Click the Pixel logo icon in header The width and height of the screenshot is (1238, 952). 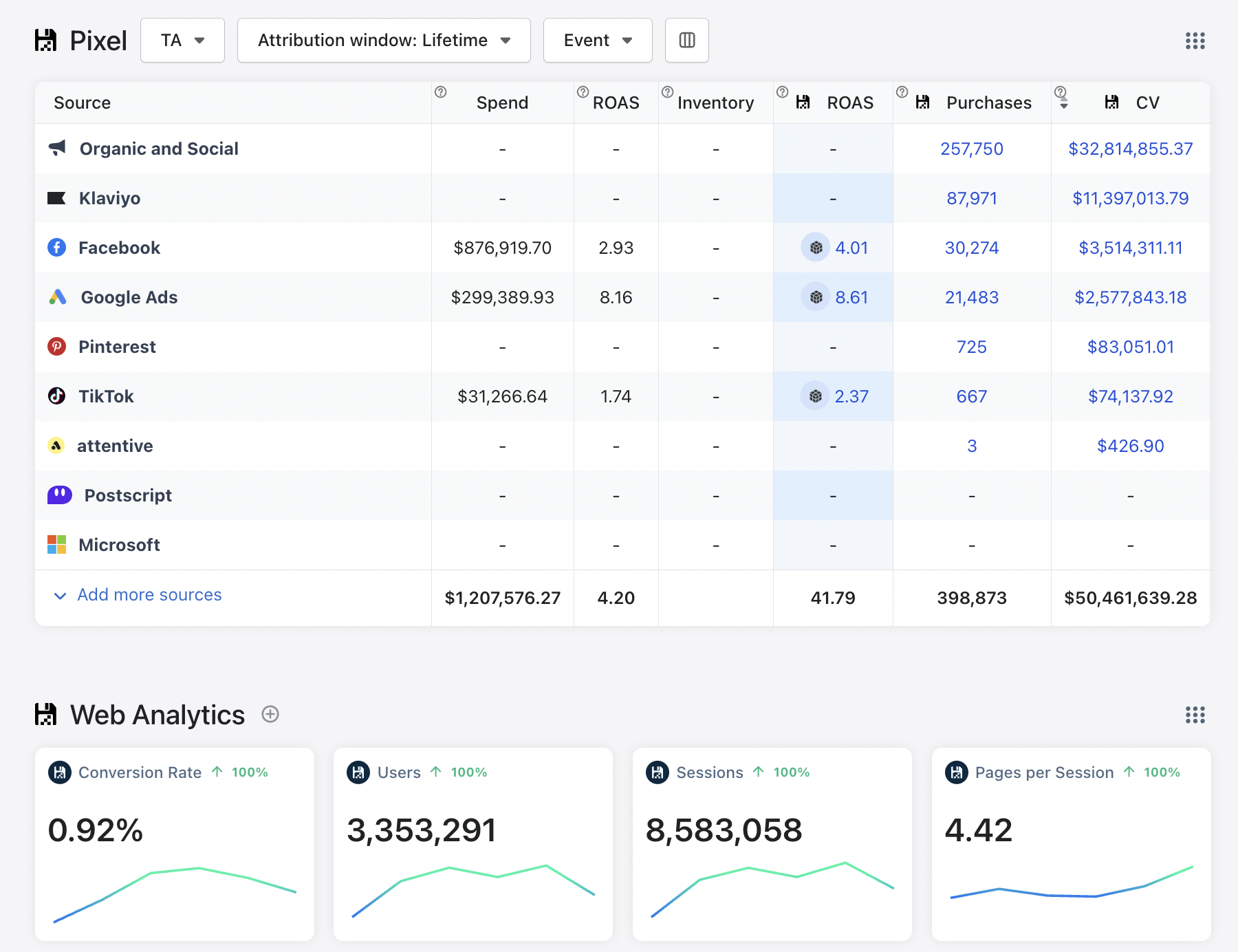(x=45, y=41)
